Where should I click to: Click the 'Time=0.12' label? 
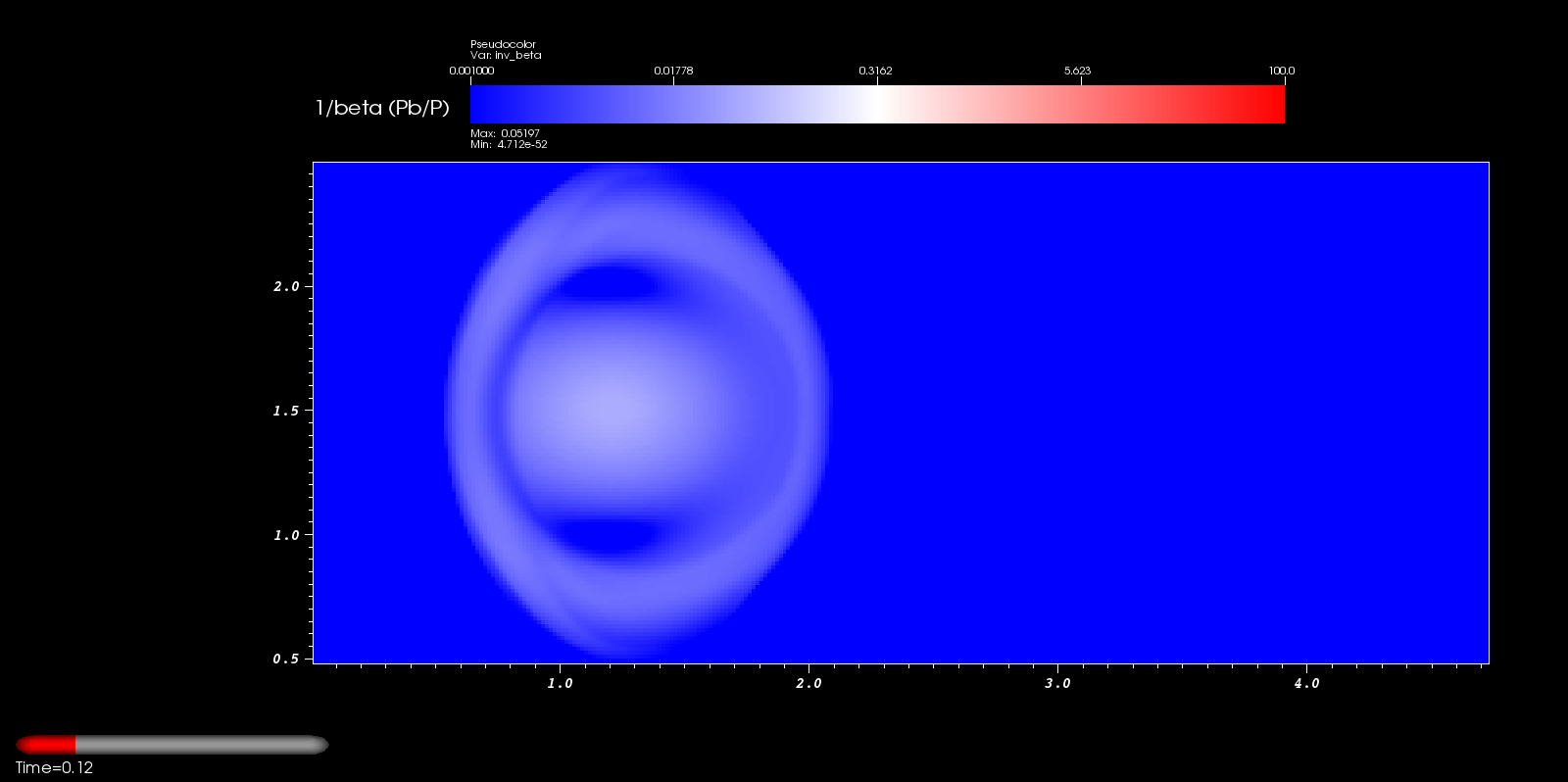pyautogui.click(x=54, y=768)
